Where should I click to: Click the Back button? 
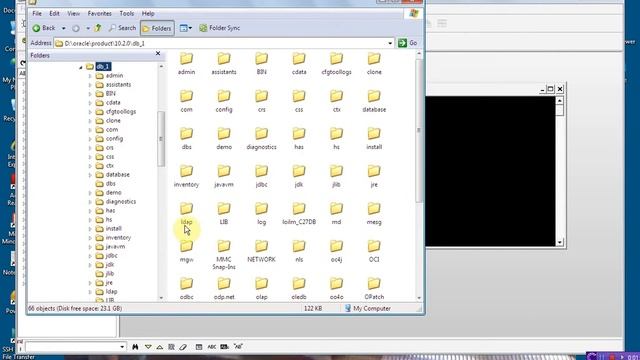click(44, 28)
